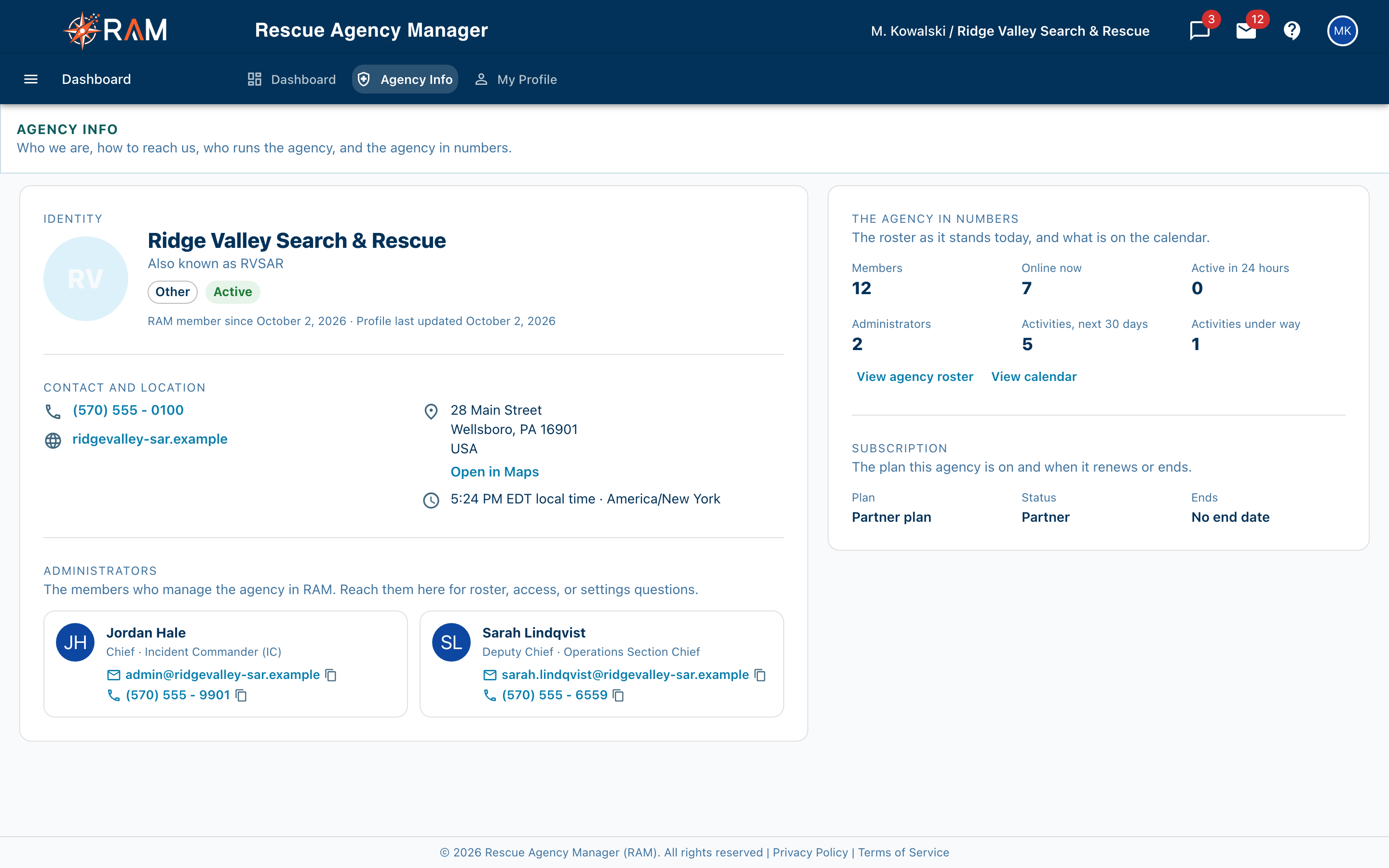Open the mail inbox with 12 unread

[x=1246, y=30]
